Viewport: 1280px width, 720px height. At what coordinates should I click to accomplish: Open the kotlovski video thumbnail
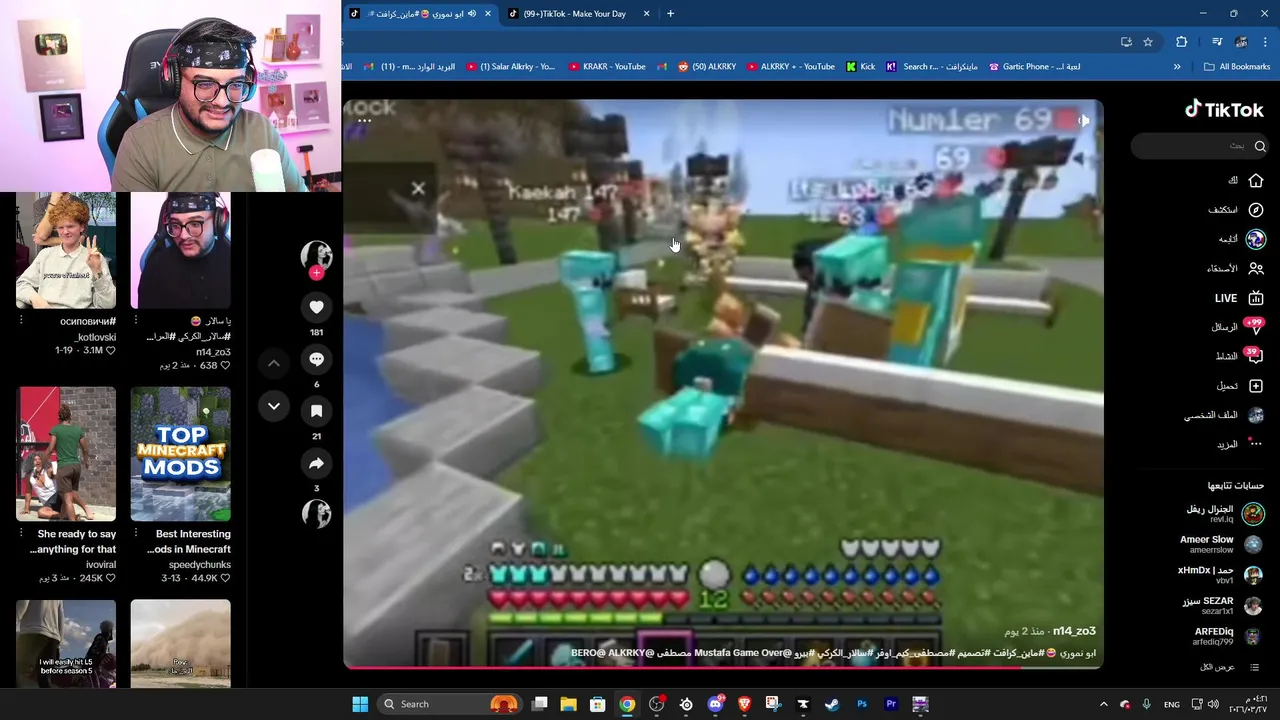click(66, 250)
